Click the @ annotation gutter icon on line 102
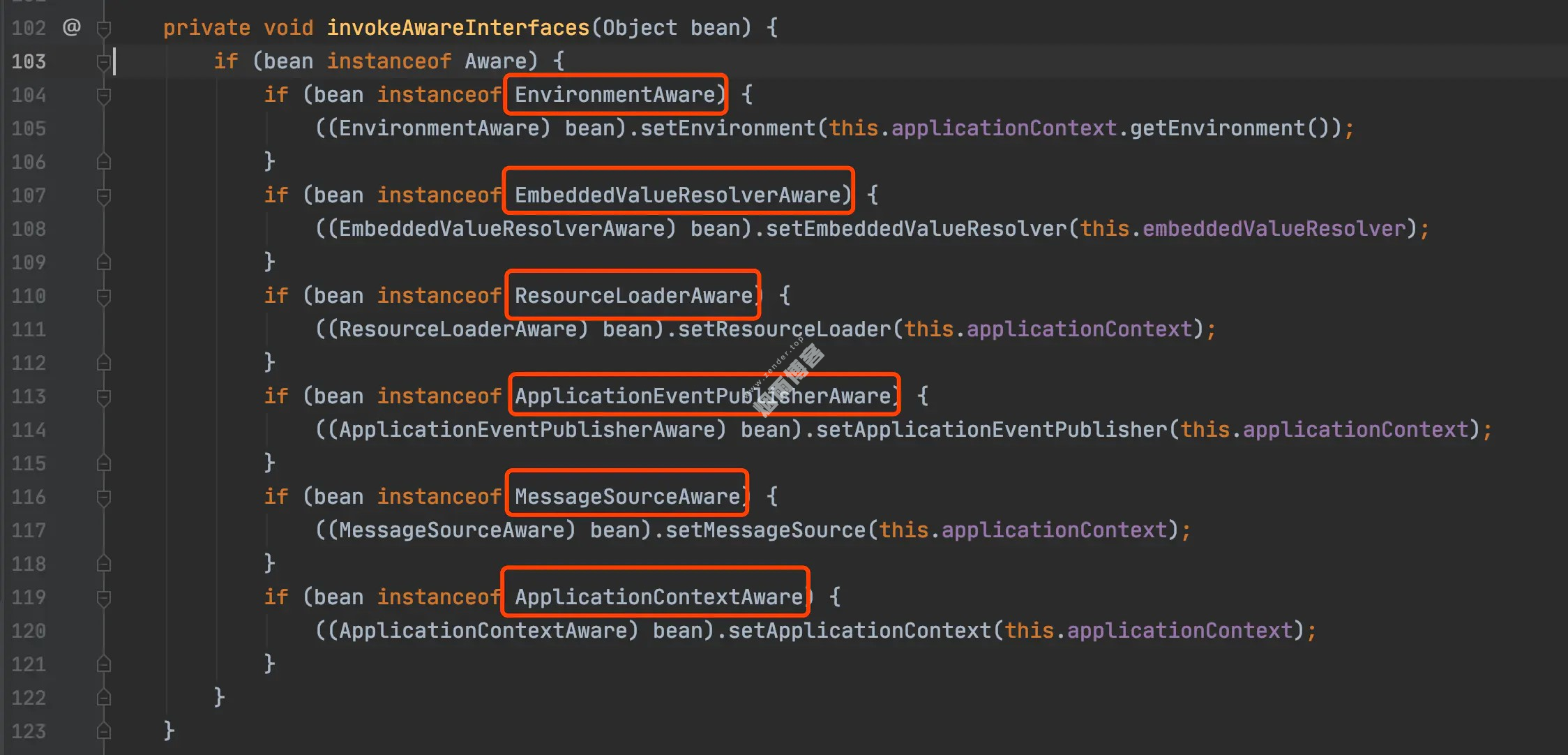The height and width of the screenshot is (755, 1568). tap(72, 27)
